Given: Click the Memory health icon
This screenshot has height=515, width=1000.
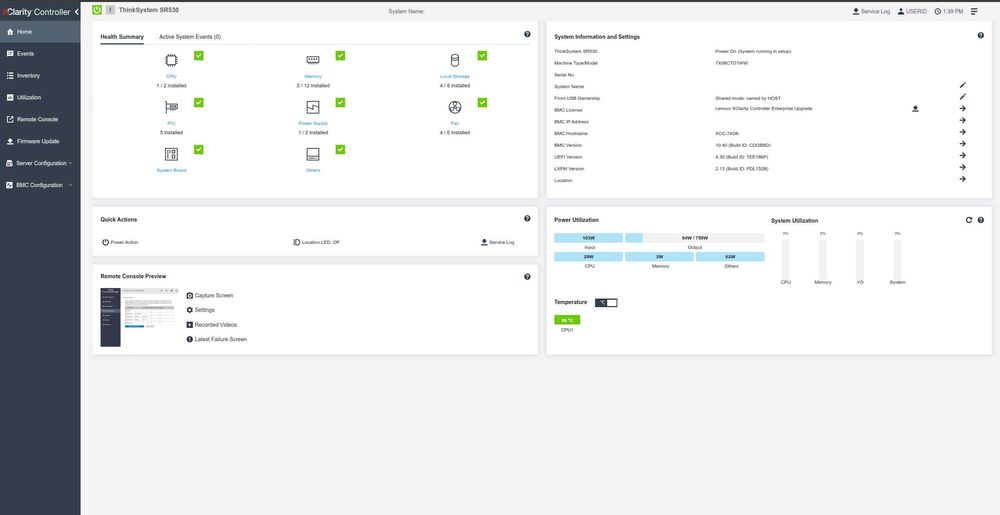Looking at the screenshot, I should point(313,60).
